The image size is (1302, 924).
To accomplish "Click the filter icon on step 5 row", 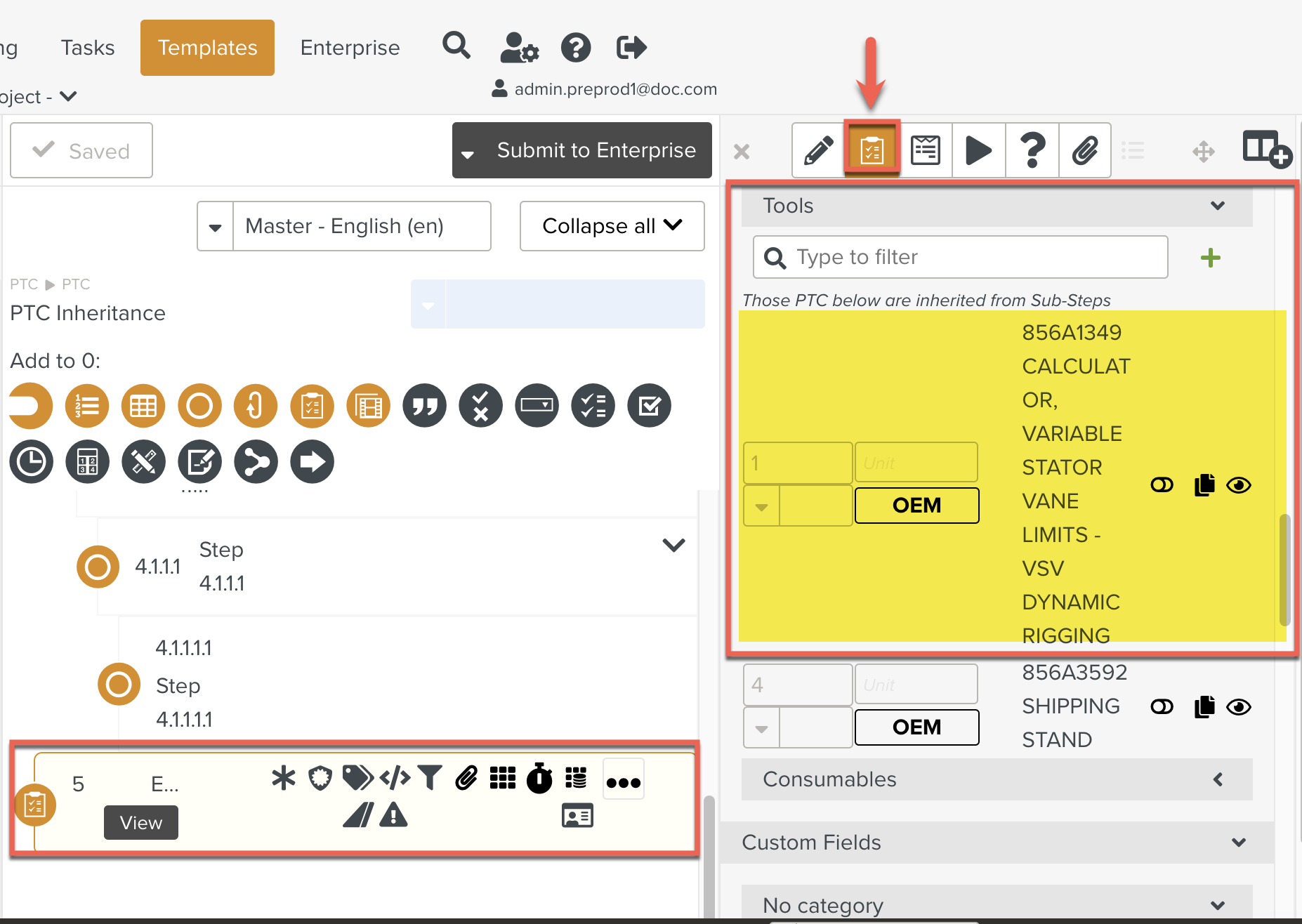I will [430, 778].
